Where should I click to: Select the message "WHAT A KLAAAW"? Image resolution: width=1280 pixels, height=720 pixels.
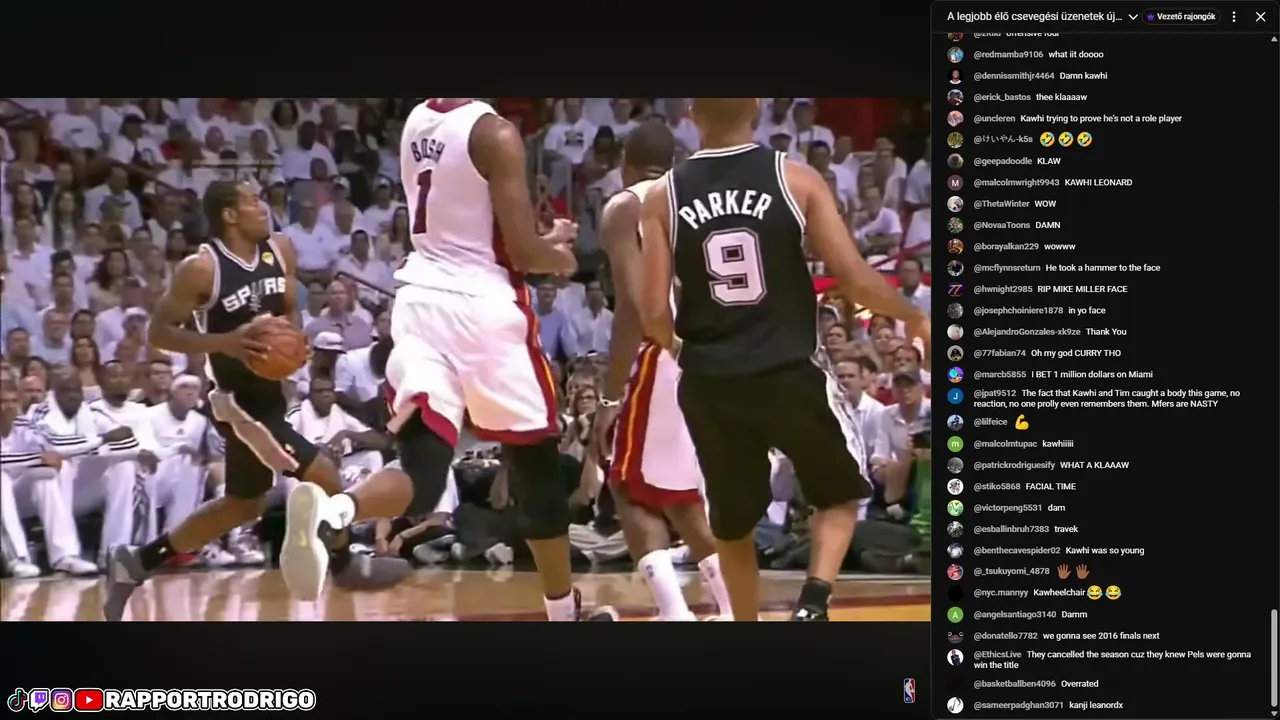[1094, 465]
